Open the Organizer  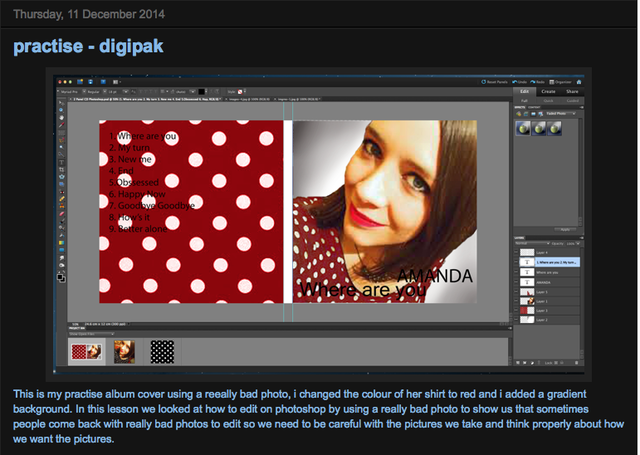tap(560, 82)
